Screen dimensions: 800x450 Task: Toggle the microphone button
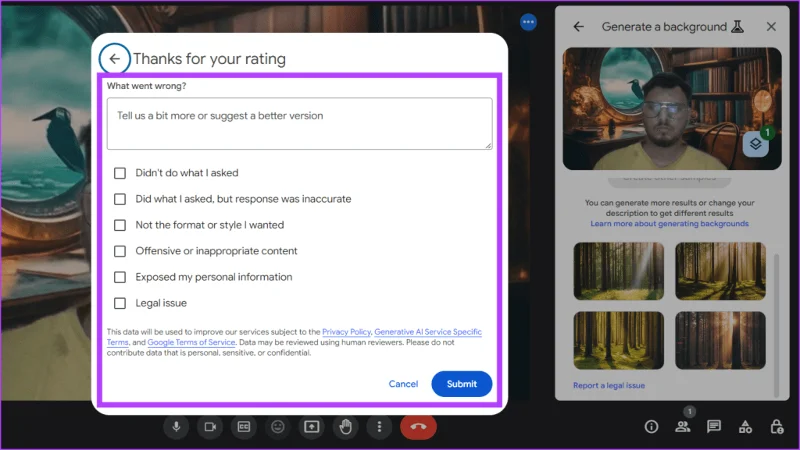[176, 427]
